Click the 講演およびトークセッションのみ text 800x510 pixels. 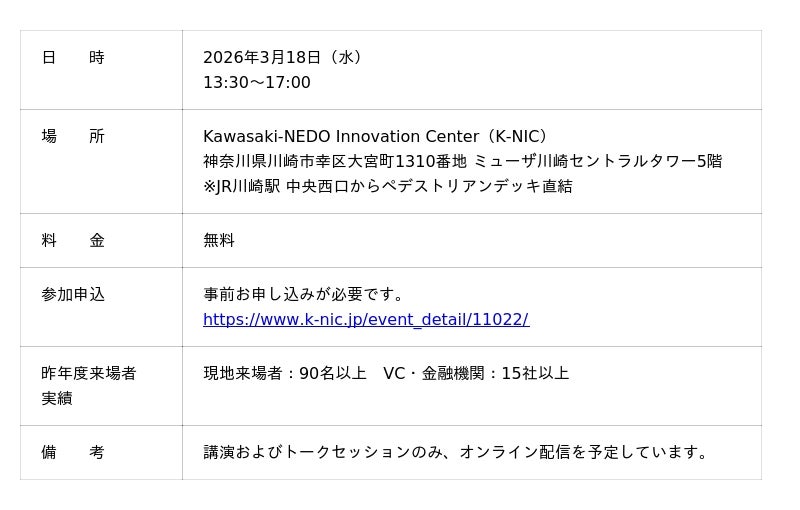[322, 453]
